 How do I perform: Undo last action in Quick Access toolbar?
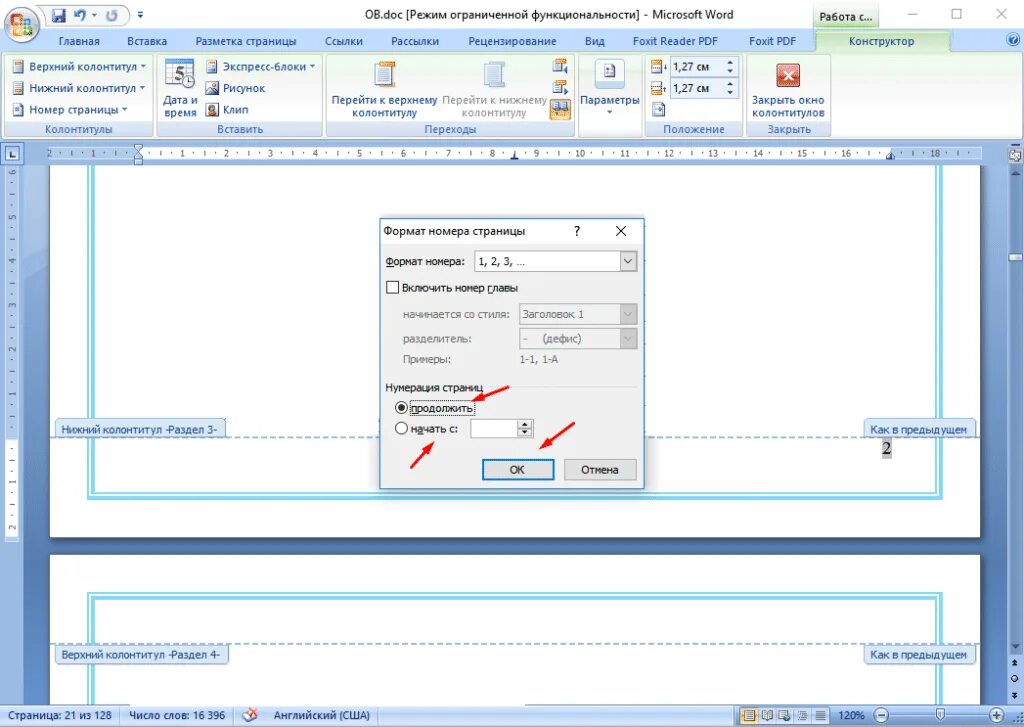pos(80,15)
